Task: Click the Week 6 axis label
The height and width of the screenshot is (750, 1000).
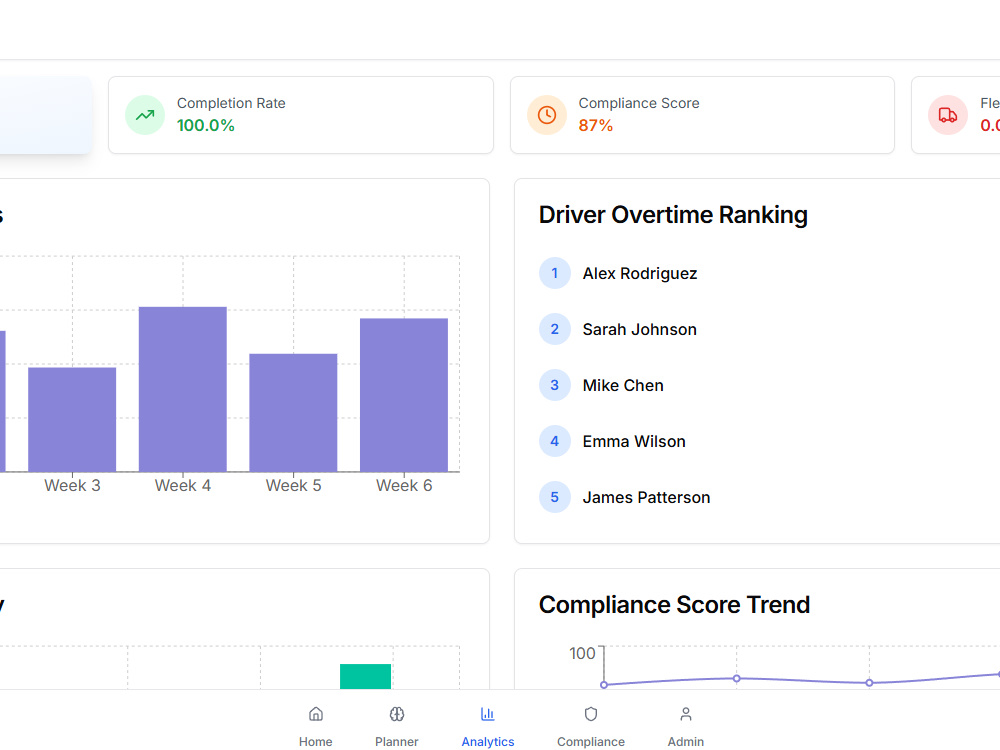Action: pos(404,485)
